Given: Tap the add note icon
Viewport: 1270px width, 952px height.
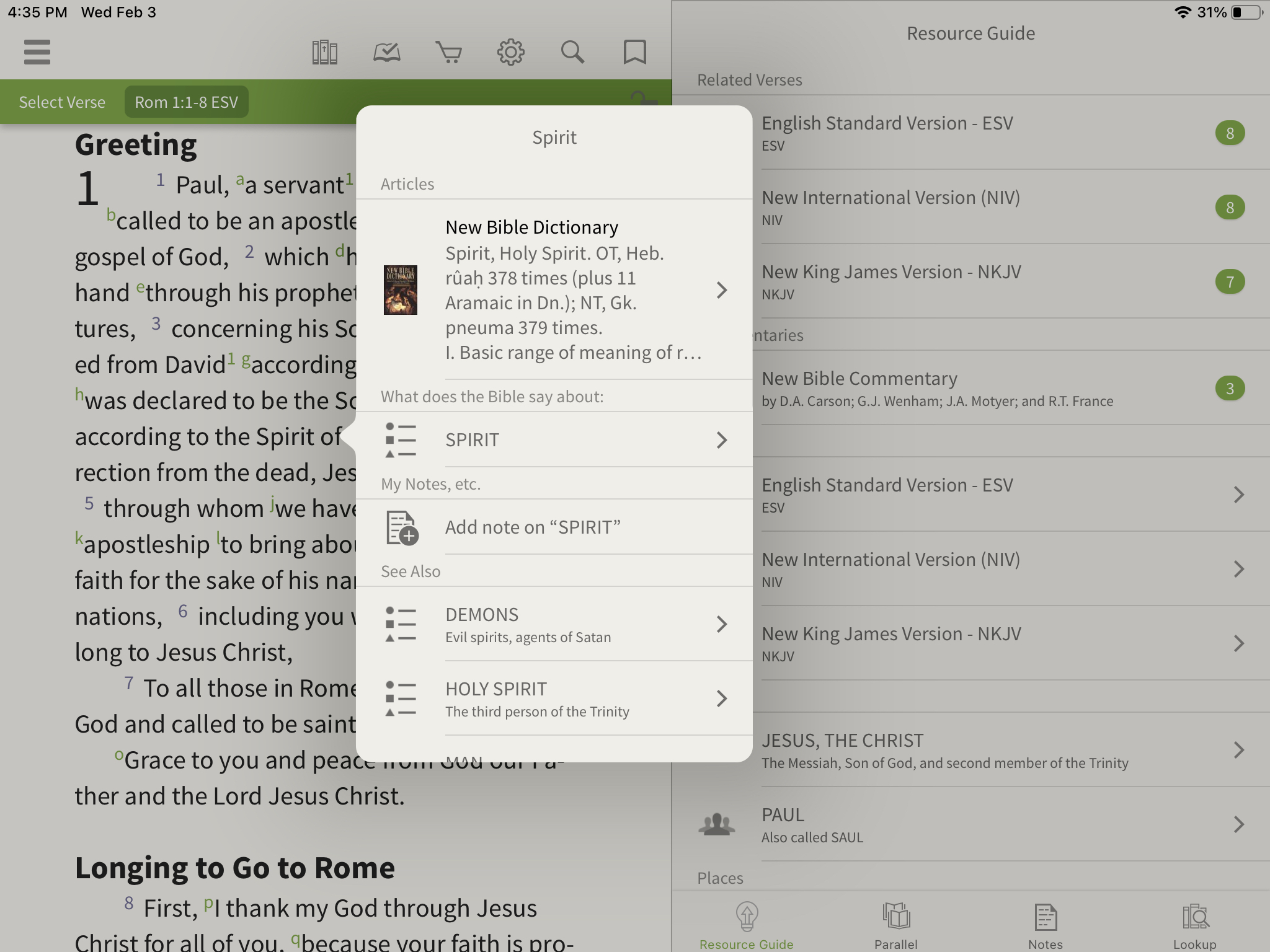Looking at the screenshot, I should click(x=402, y=527).
